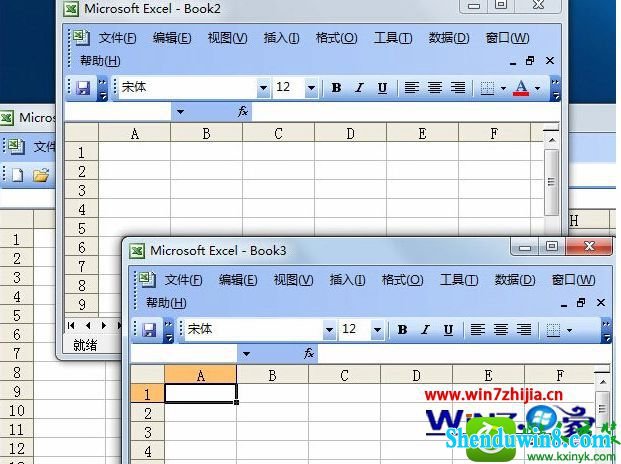Toggle Bold in Book2 window
The width and height of the screenshot is (621, 464).
pos(336,87)
